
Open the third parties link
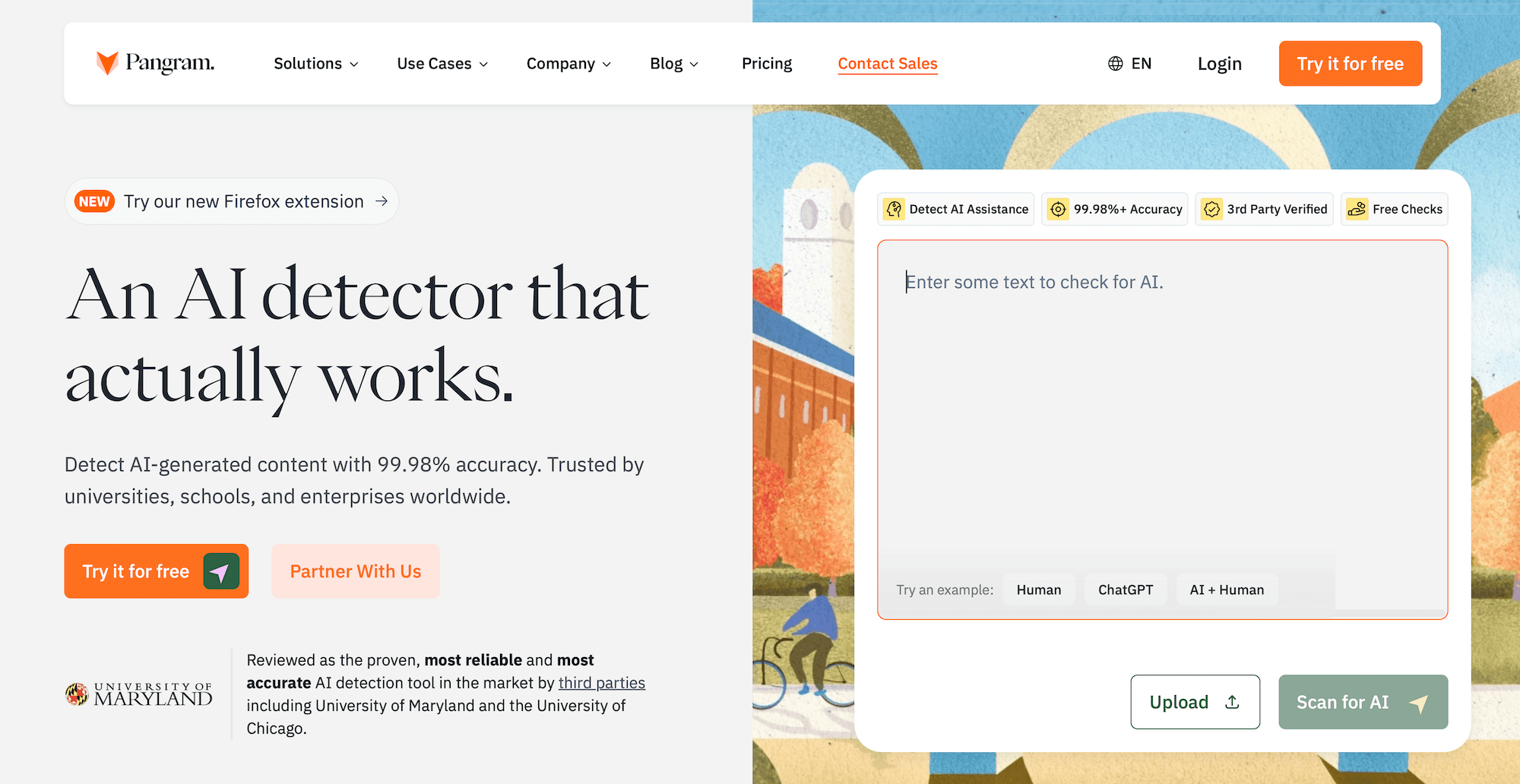[602, 683]
